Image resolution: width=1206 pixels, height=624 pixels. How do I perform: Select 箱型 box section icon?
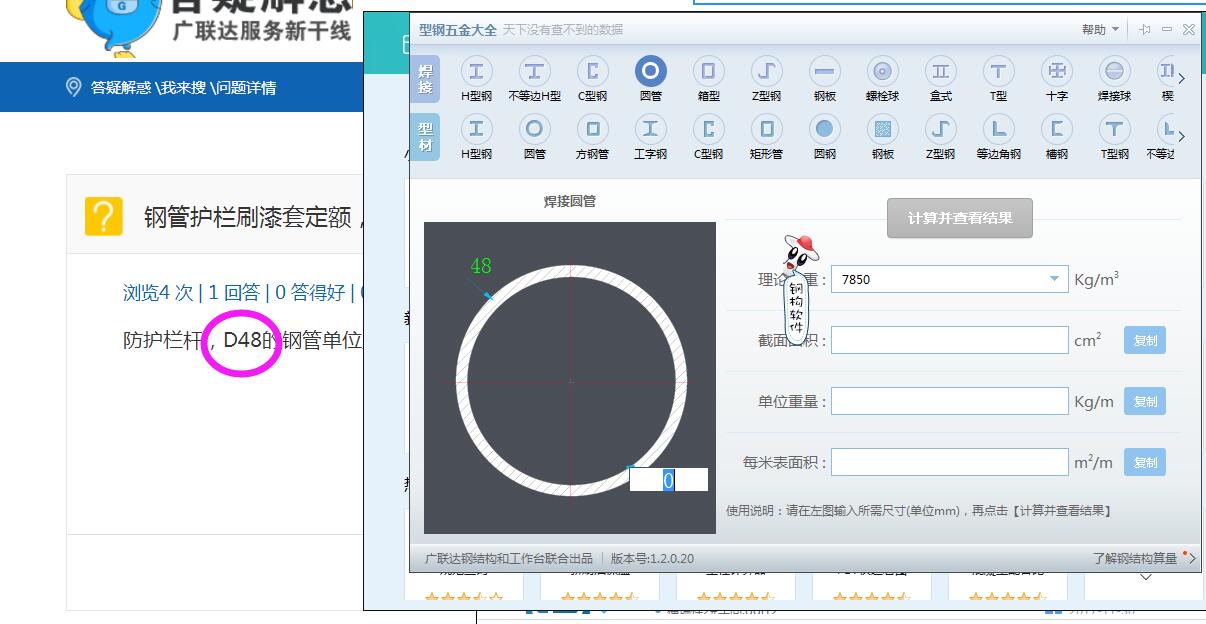[x=709, y=79]
